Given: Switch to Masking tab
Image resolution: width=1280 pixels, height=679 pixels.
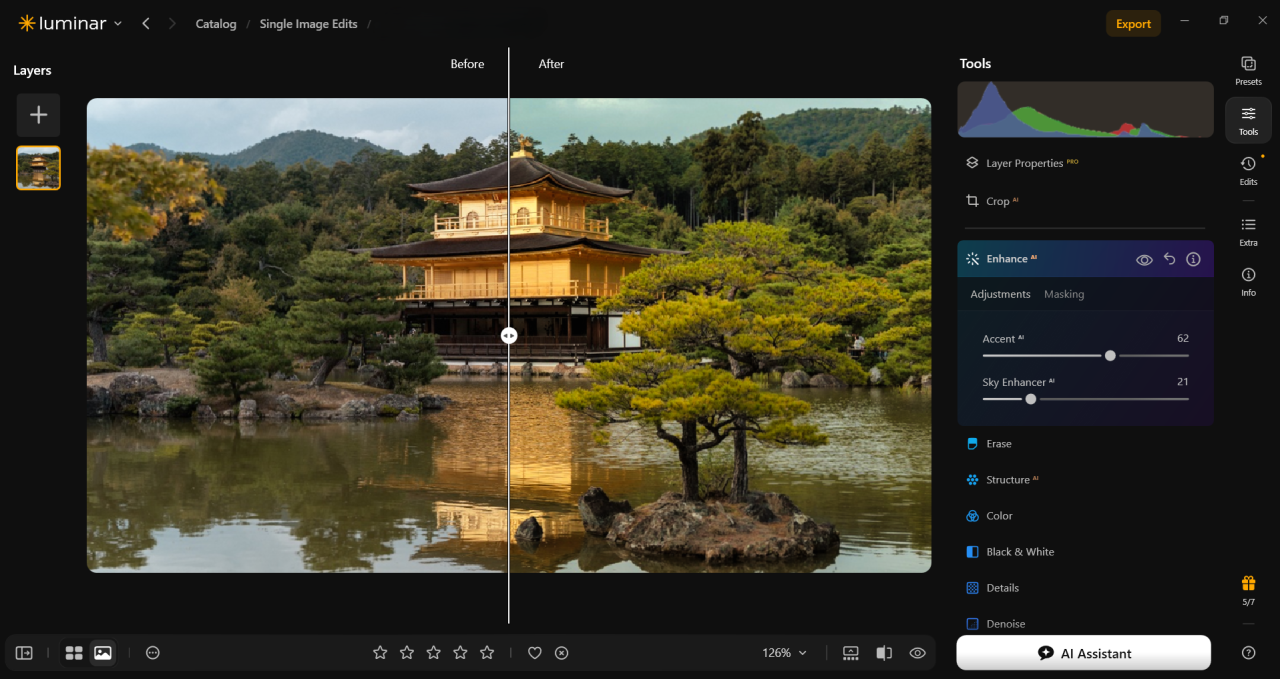Looking at the screenshot, I should [1064, 294].
